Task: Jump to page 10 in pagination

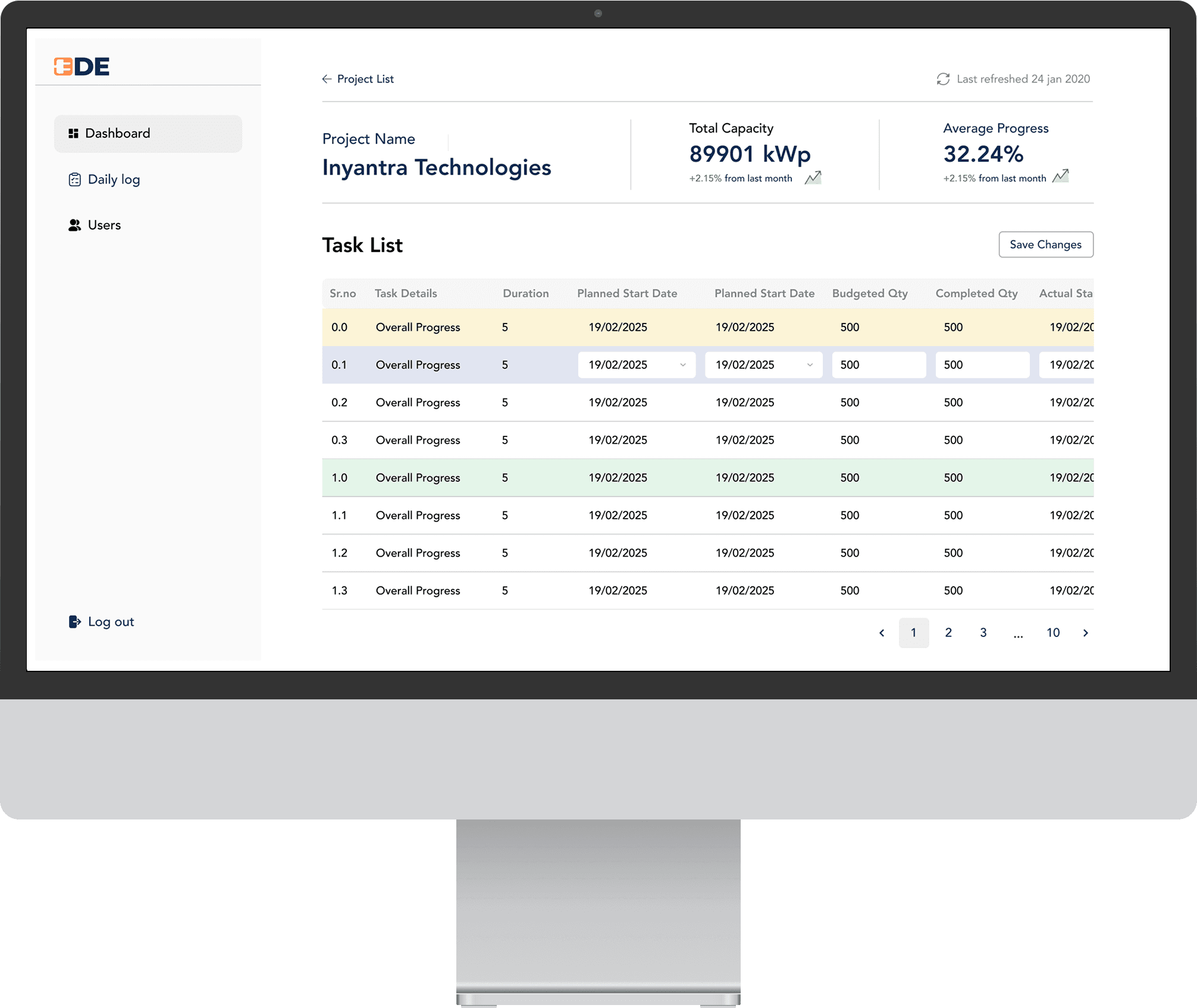Action: tap(1053, 633)
